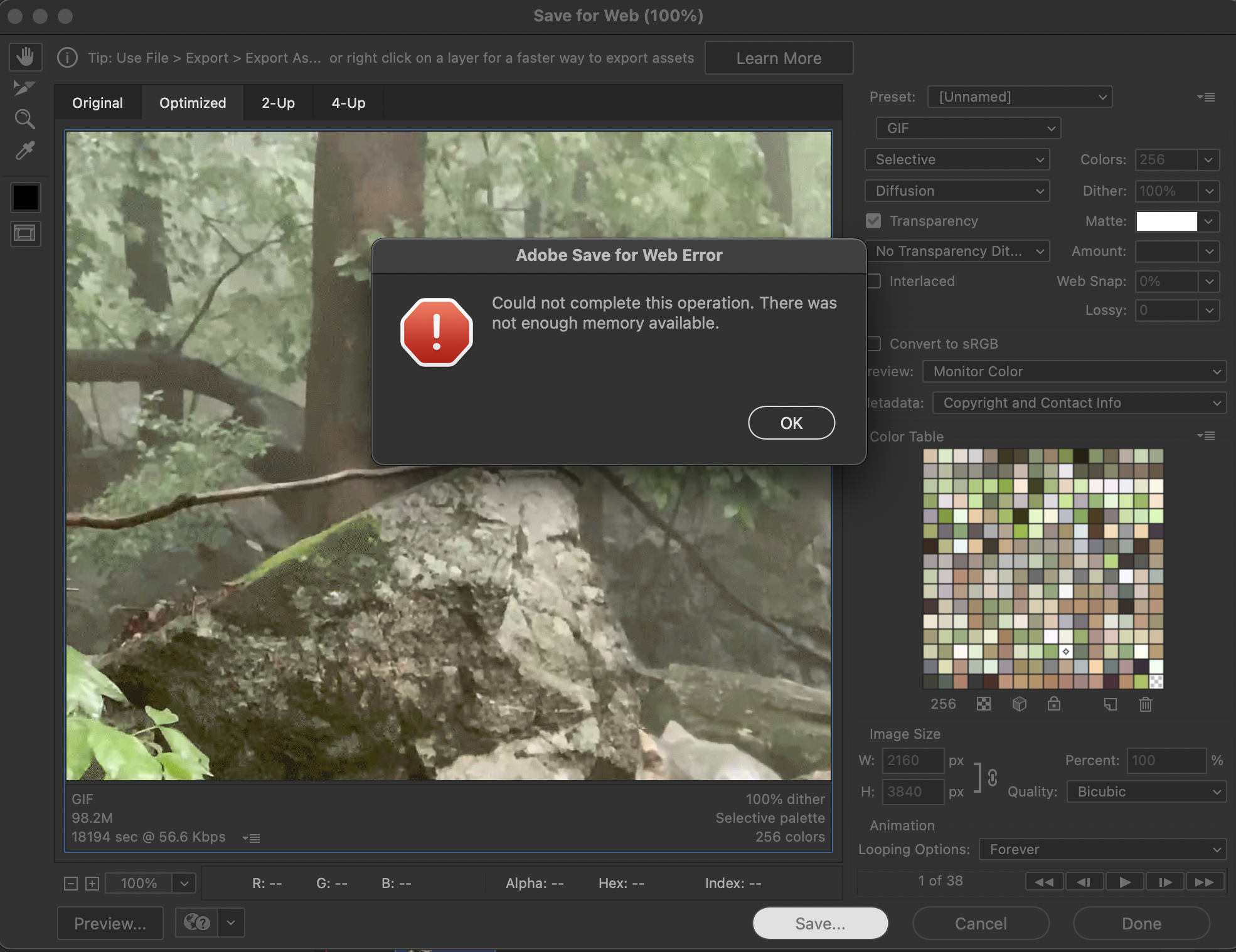Switch to the Original tab
Screen dimensions: 1236x952
point(97,103)
